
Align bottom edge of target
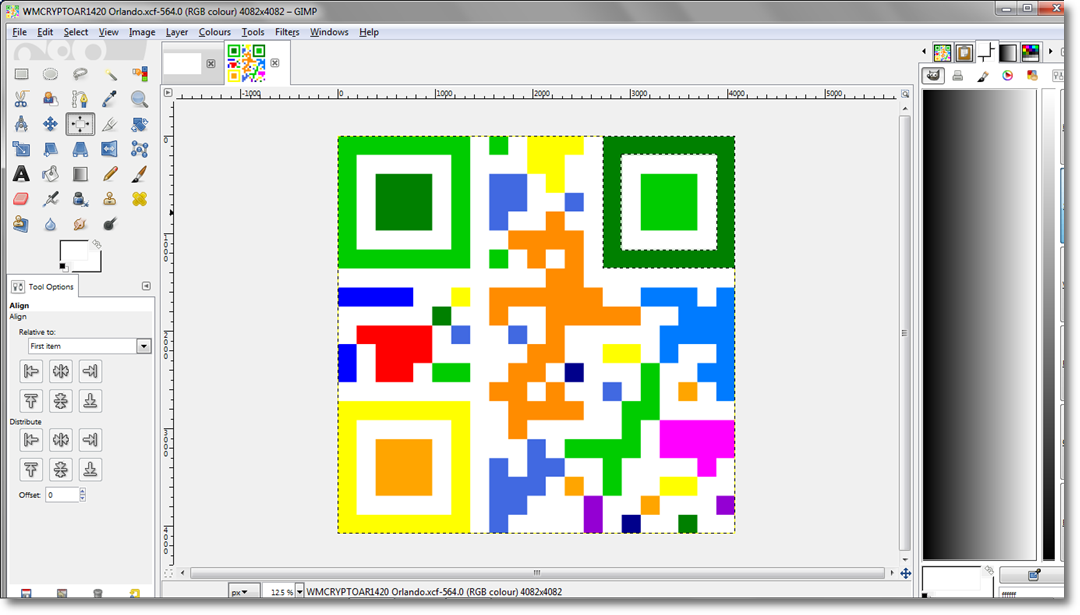[90, 401]
